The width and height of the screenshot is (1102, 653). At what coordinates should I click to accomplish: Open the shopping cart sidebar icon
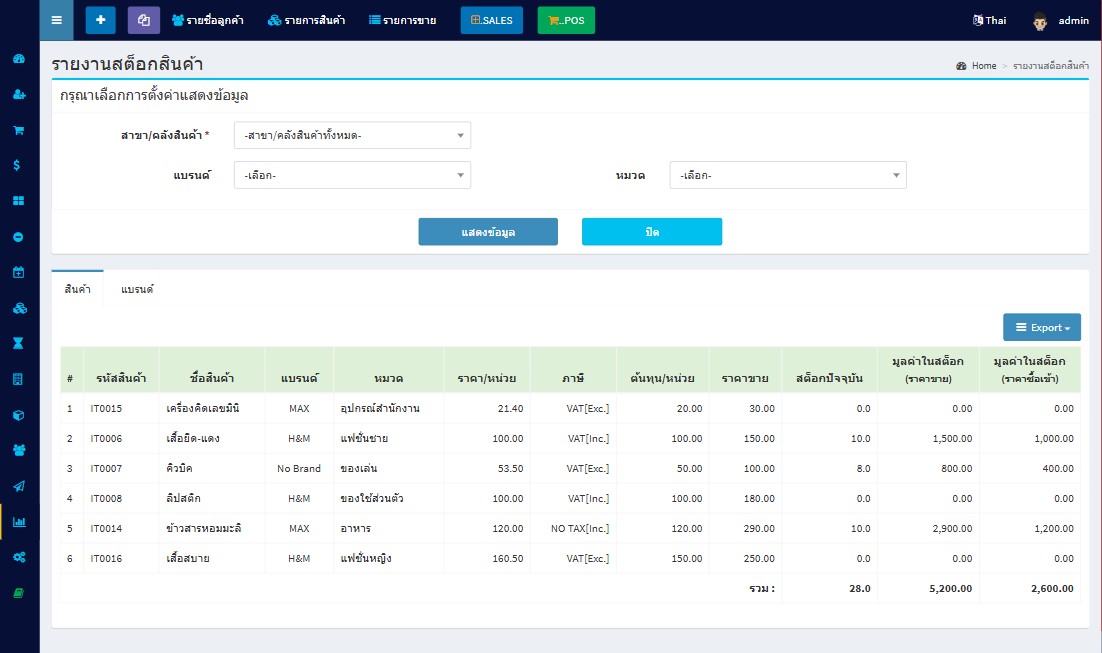19,130
